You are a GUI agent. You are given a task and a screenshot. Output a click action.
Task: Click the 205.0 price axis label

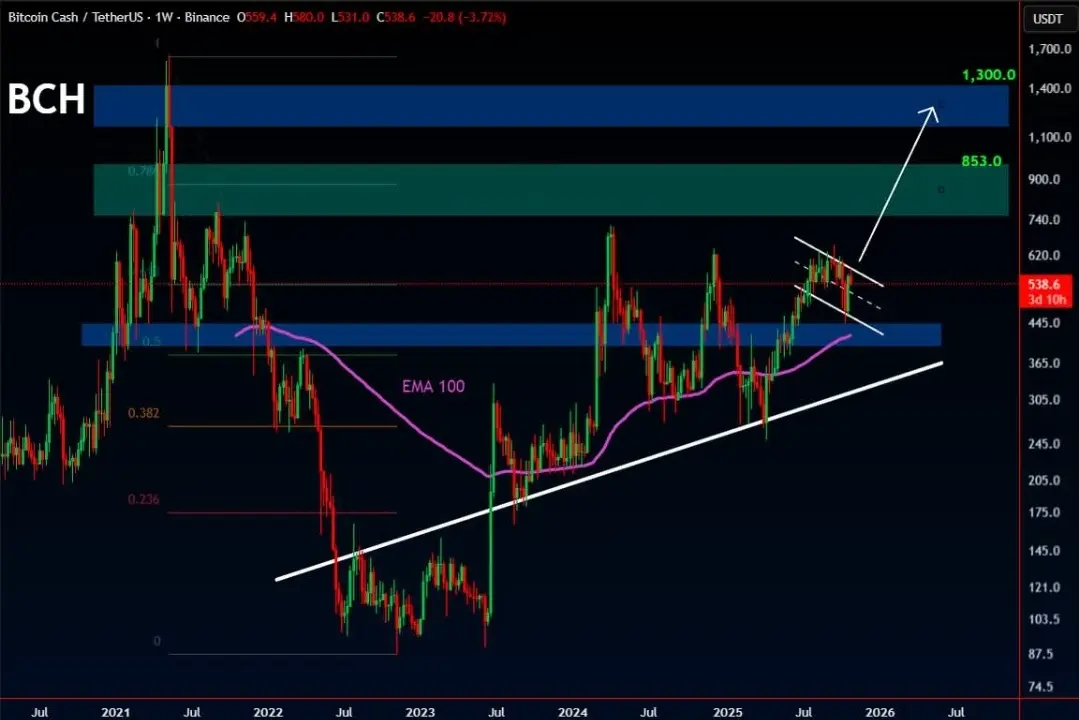point(1044,480)
